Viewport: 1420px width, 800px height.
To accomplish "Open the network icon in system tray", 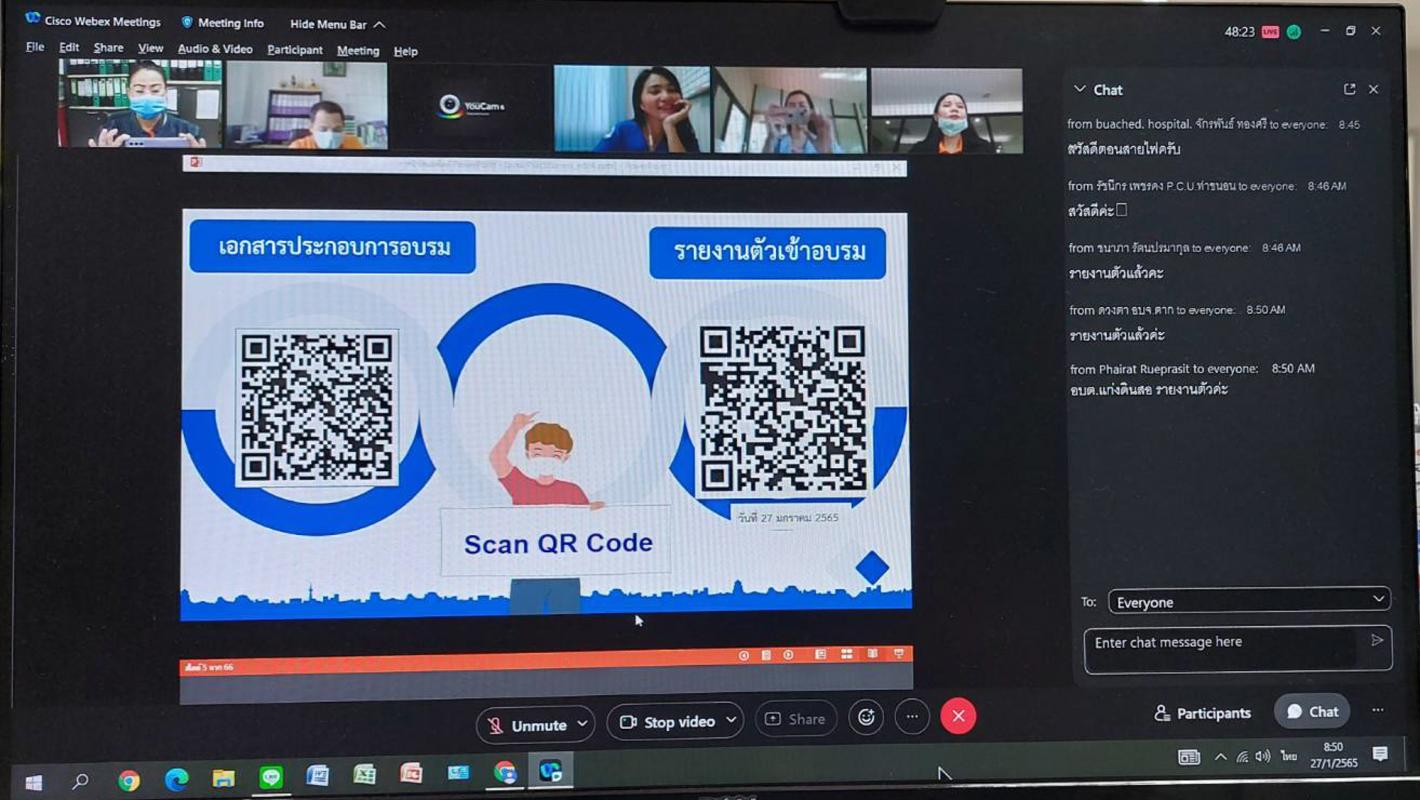I will pos(1242,757).
